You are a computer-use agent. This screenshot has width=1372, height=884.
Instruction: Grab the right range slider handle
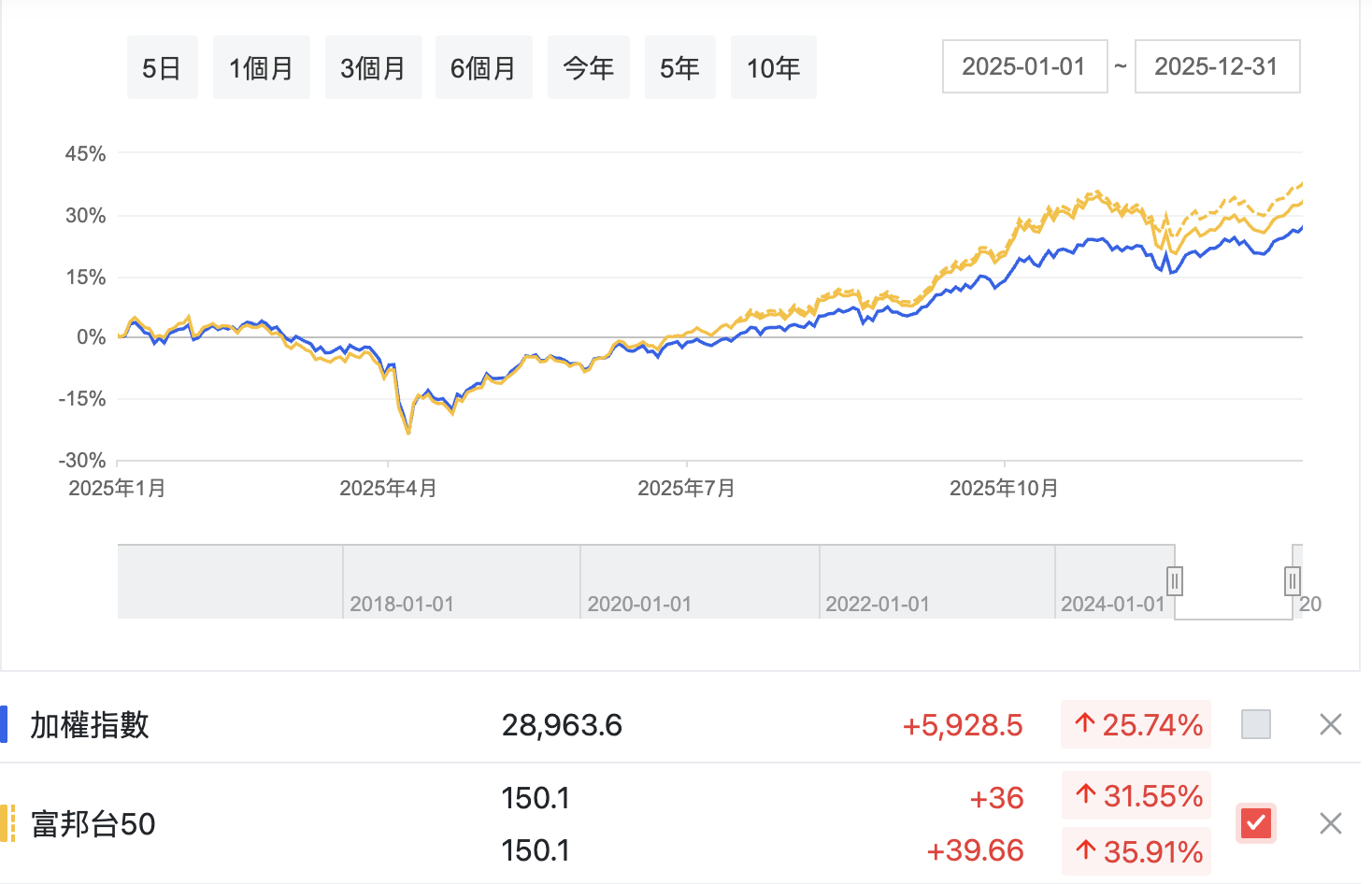point(1293,581)
